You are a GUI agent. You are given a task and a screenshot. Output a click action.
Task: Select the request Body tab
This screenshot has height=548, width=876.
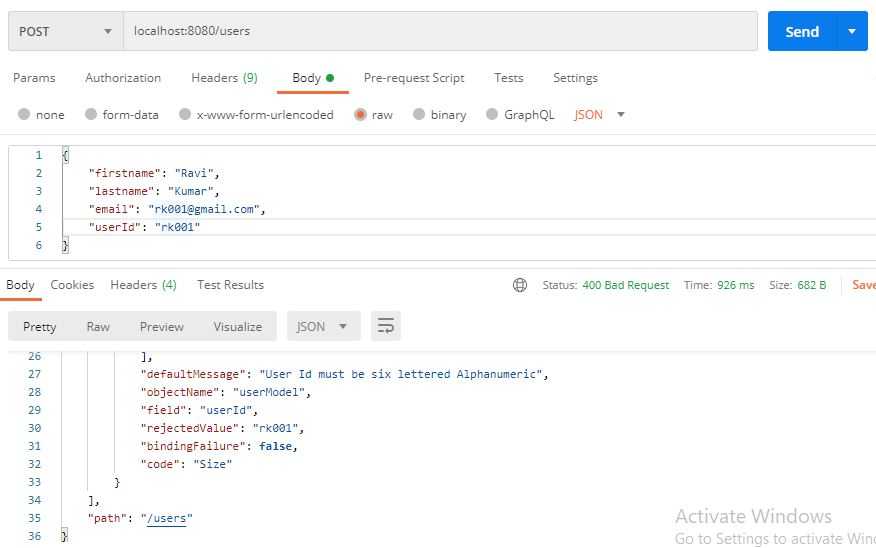[313, 78]
